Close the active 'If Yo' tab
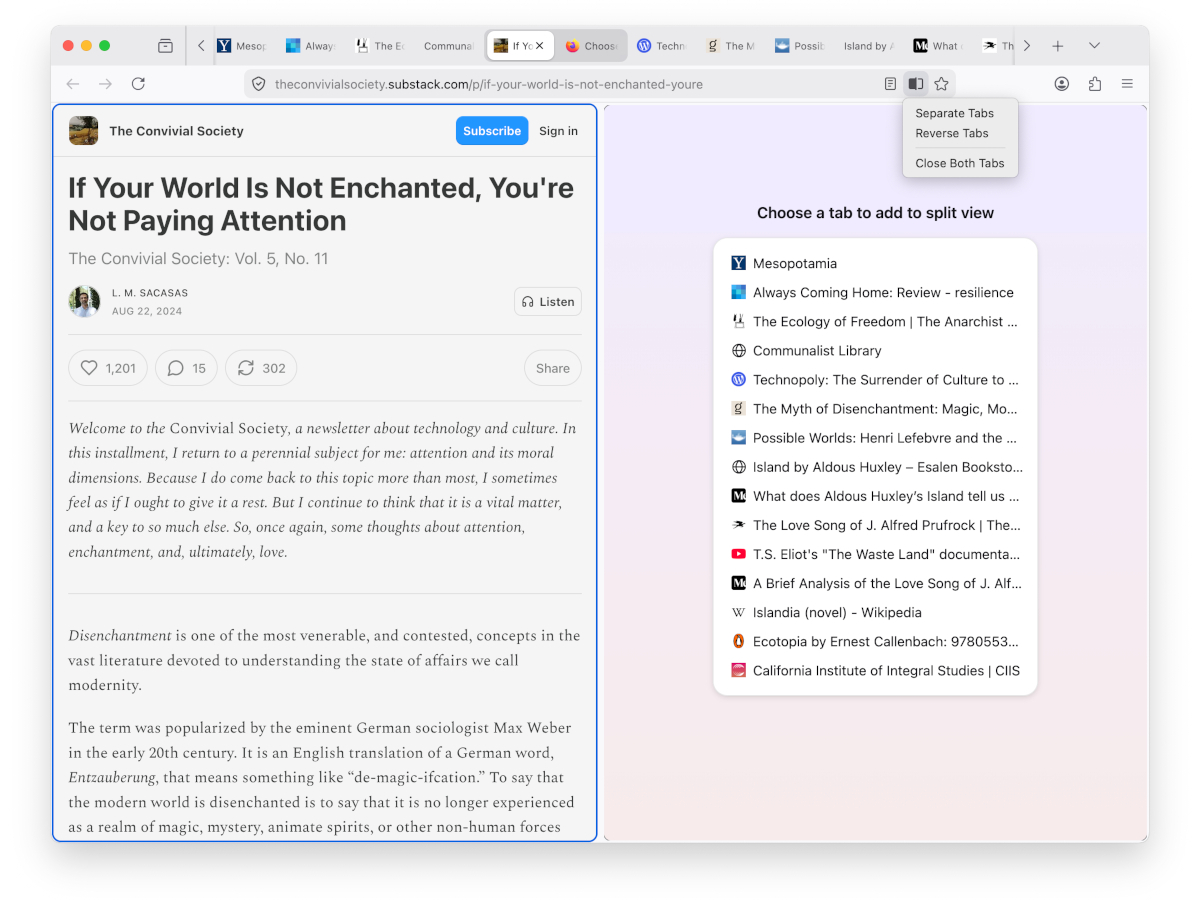The image size is (1200, 900). tap(540, 46)
